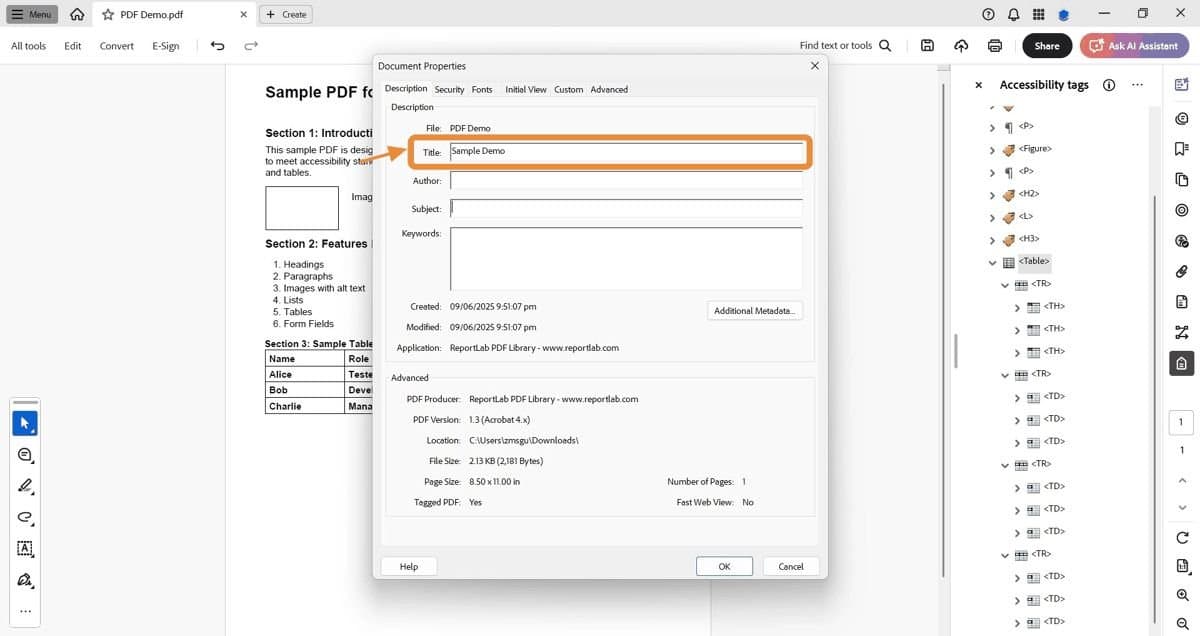Open the Accessibility tags panel icon
The height and width of the screenshot is (636, 1200).
click(1181, 362)
